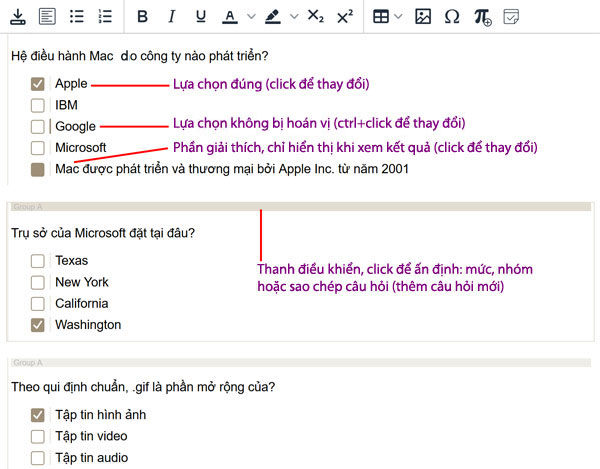The width and height of the screenshot is (600, 469).
Task: Click the checkbox note icon at toolbar end
Action: coord(511,17)
